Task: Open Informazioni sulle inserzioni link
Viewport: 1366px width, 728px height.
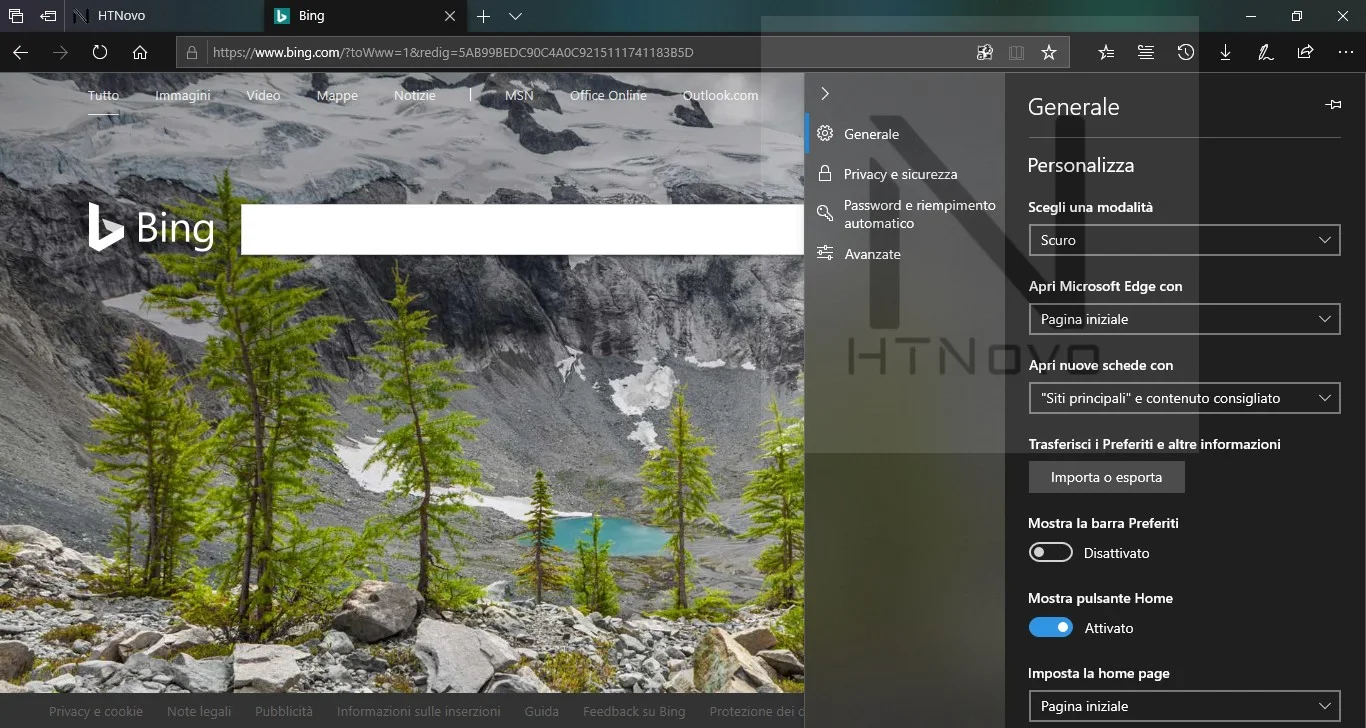Action: pyautogui.click(x=419, y=712)
